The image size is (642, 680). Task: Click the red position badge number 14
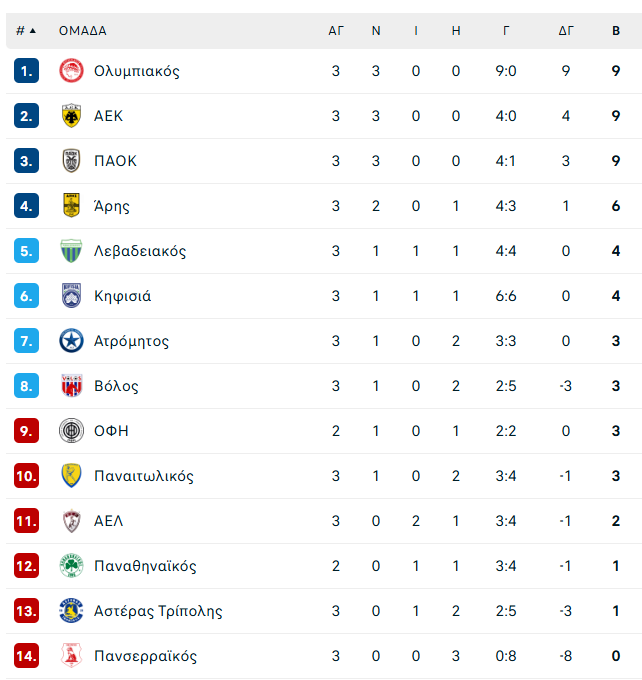pos(27,656)
